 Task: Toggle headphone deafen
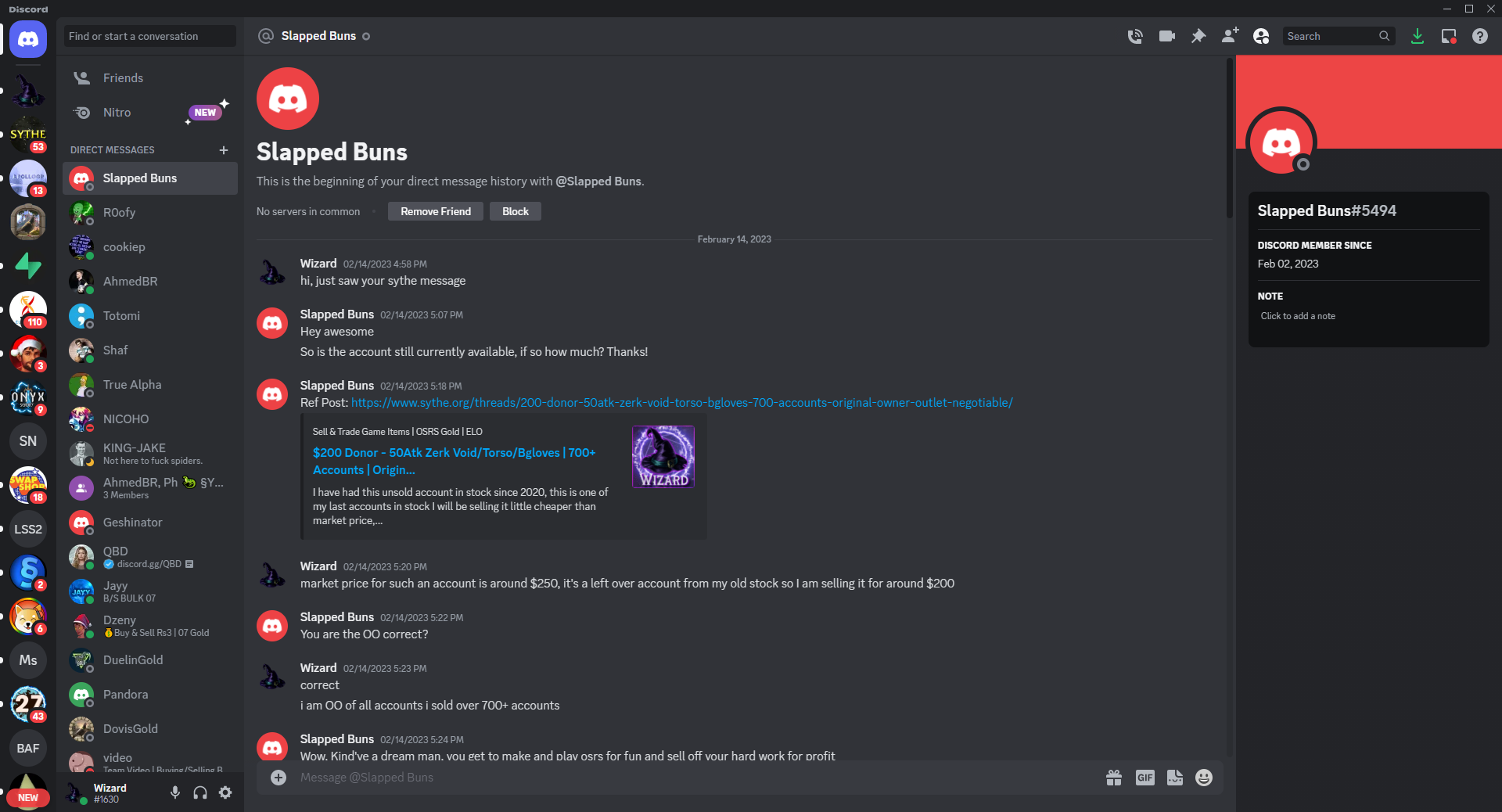click(200, 792)
